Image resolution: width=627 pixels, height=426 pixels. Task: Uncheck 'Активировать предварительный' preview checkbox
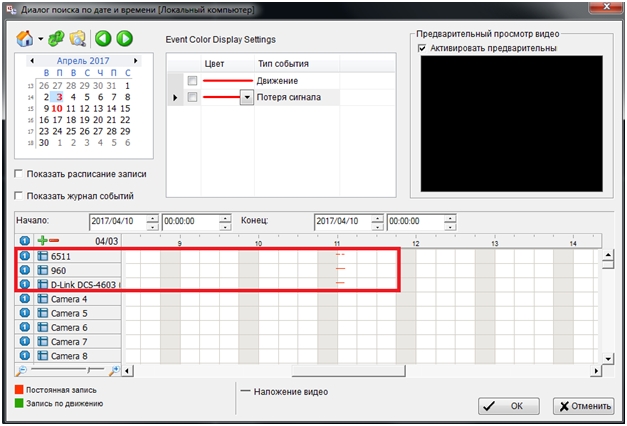pyautogui.click(x=422, y=48)
